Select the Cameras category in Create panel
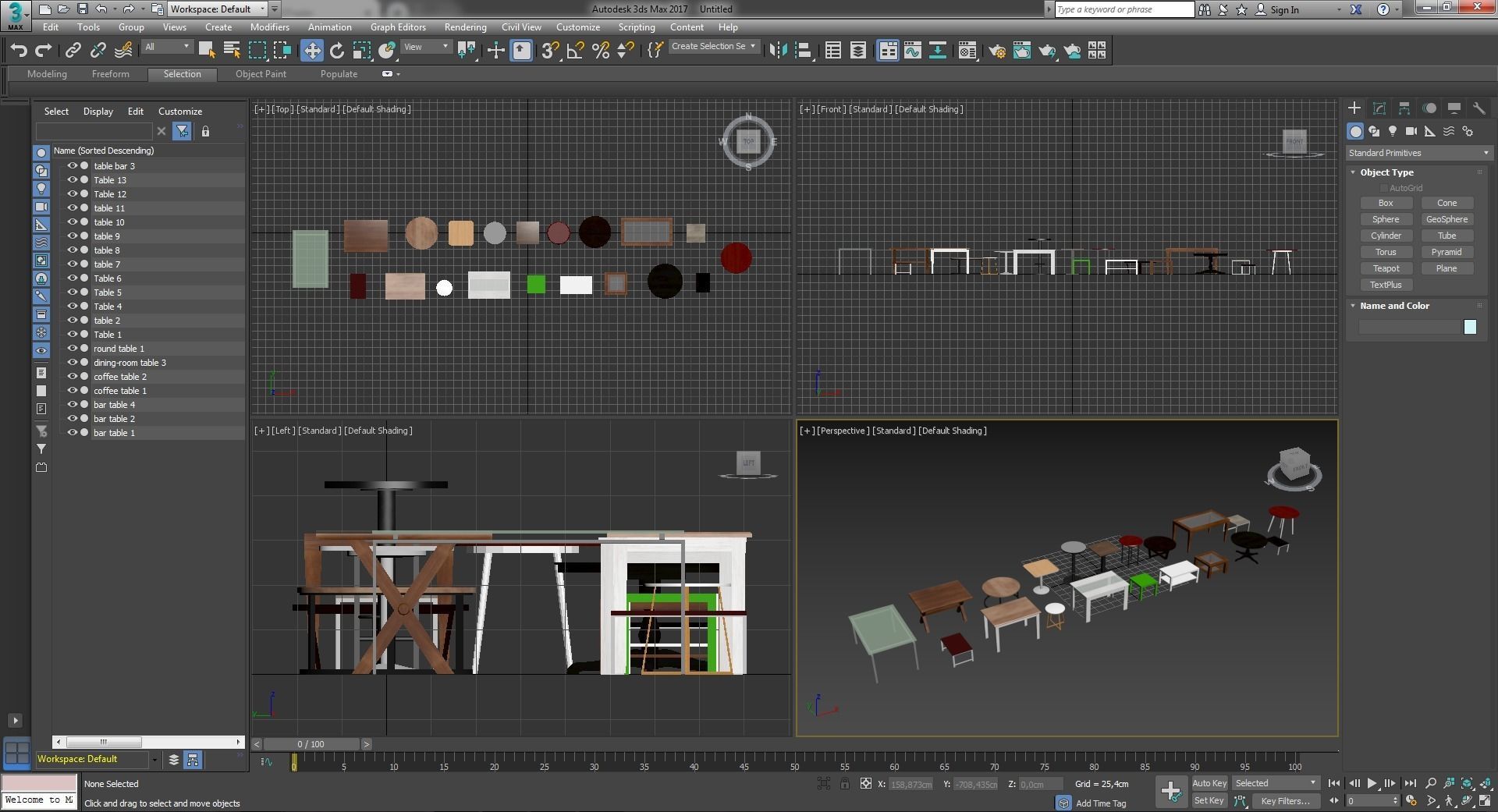 1411,131
